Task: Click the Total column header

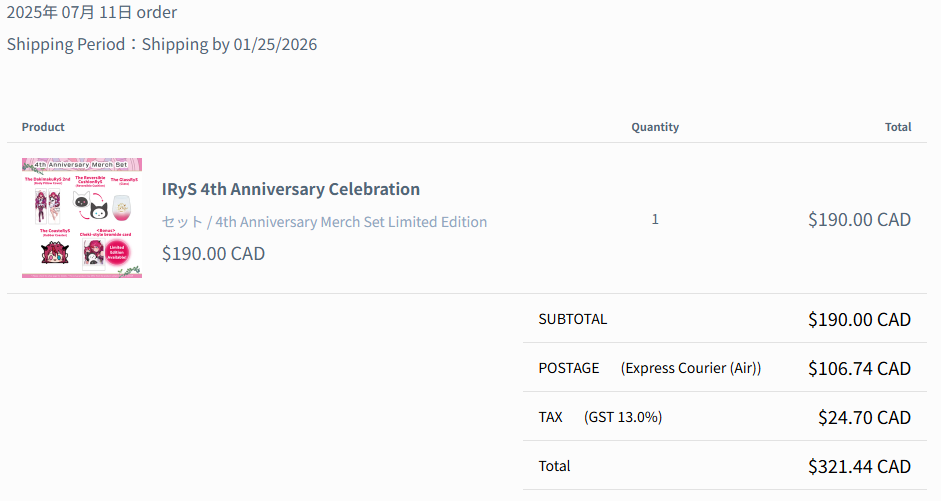Action: (x=898, y=127)
